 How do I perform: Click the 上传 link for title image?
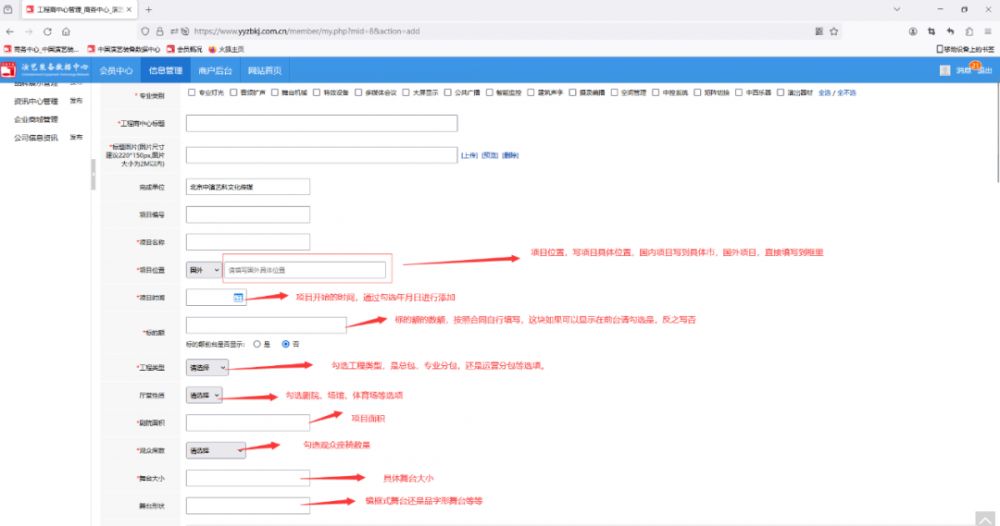point(468,155)
